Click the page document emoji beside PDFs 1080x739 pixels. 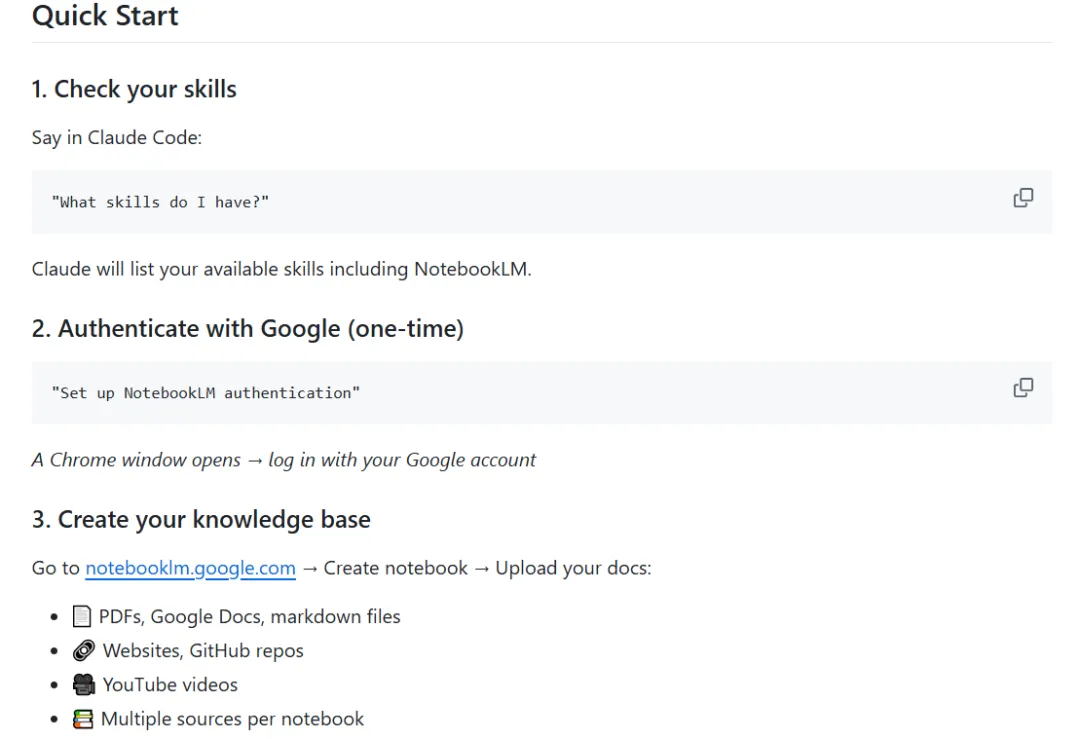81,616
